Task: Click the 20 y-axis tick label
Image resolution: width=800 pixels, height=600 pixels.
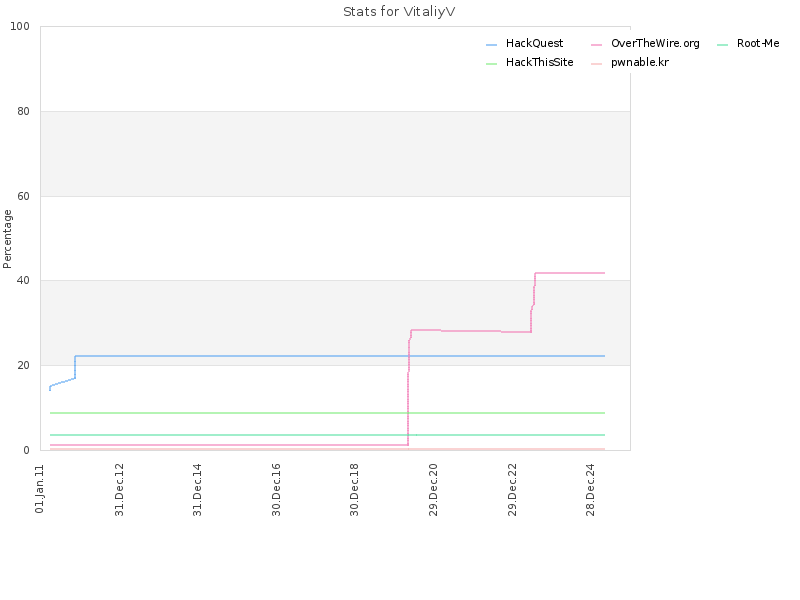Action: pos(23,365)
